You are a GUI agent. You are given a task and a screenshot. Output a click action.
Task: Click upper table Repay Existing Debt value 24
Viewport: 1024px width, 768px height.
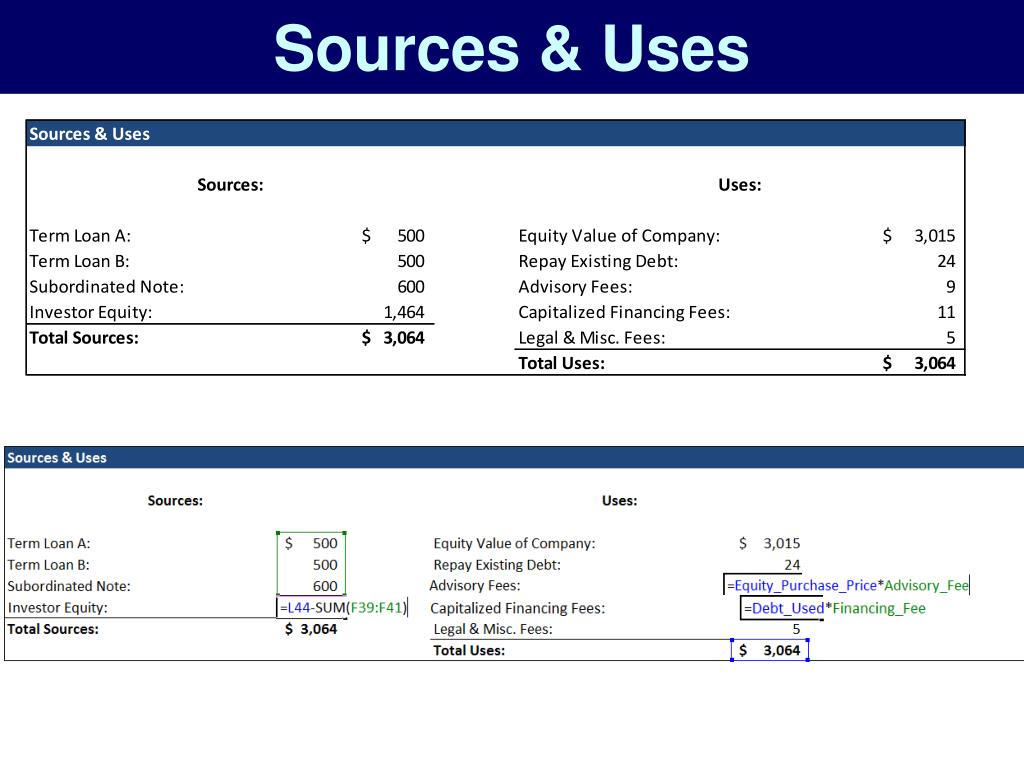pyautogui.click(x=946, y=261)
